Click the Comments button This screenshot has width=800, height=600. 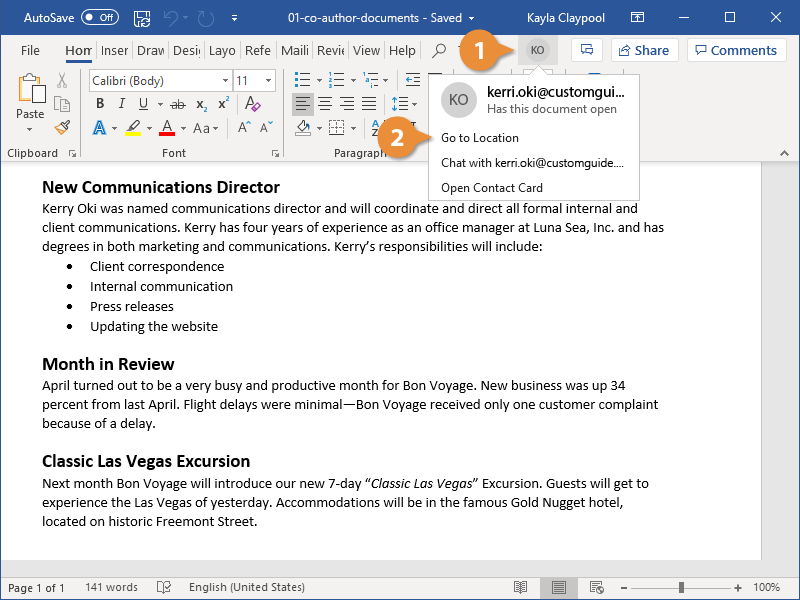click(x=736, y=50)
